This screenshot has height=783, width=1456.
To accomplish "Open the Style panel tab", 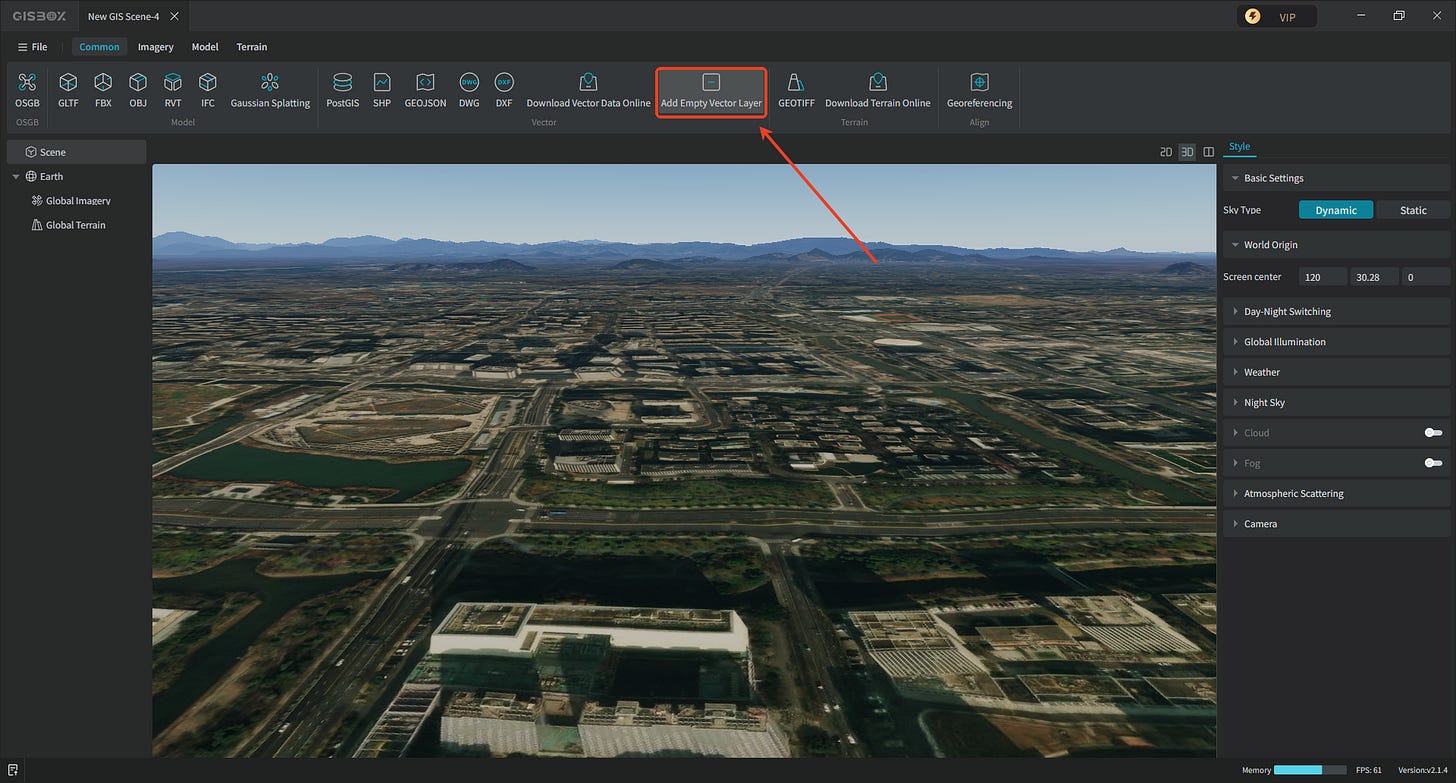I will (1239, 147).
